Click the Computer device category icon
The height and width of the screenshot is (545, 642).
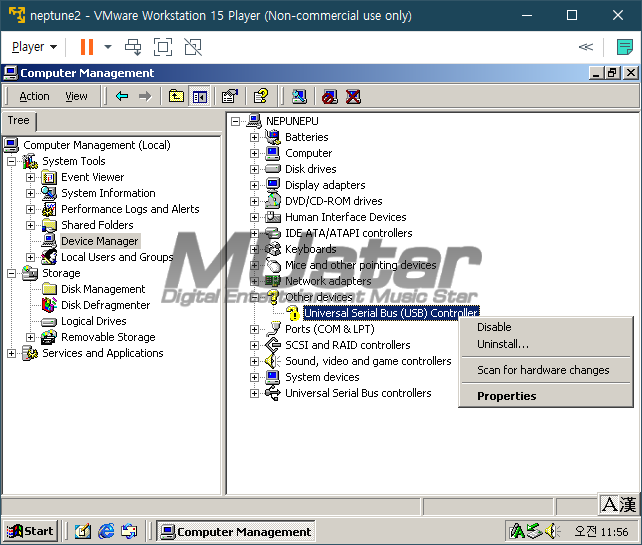point(273,153)
